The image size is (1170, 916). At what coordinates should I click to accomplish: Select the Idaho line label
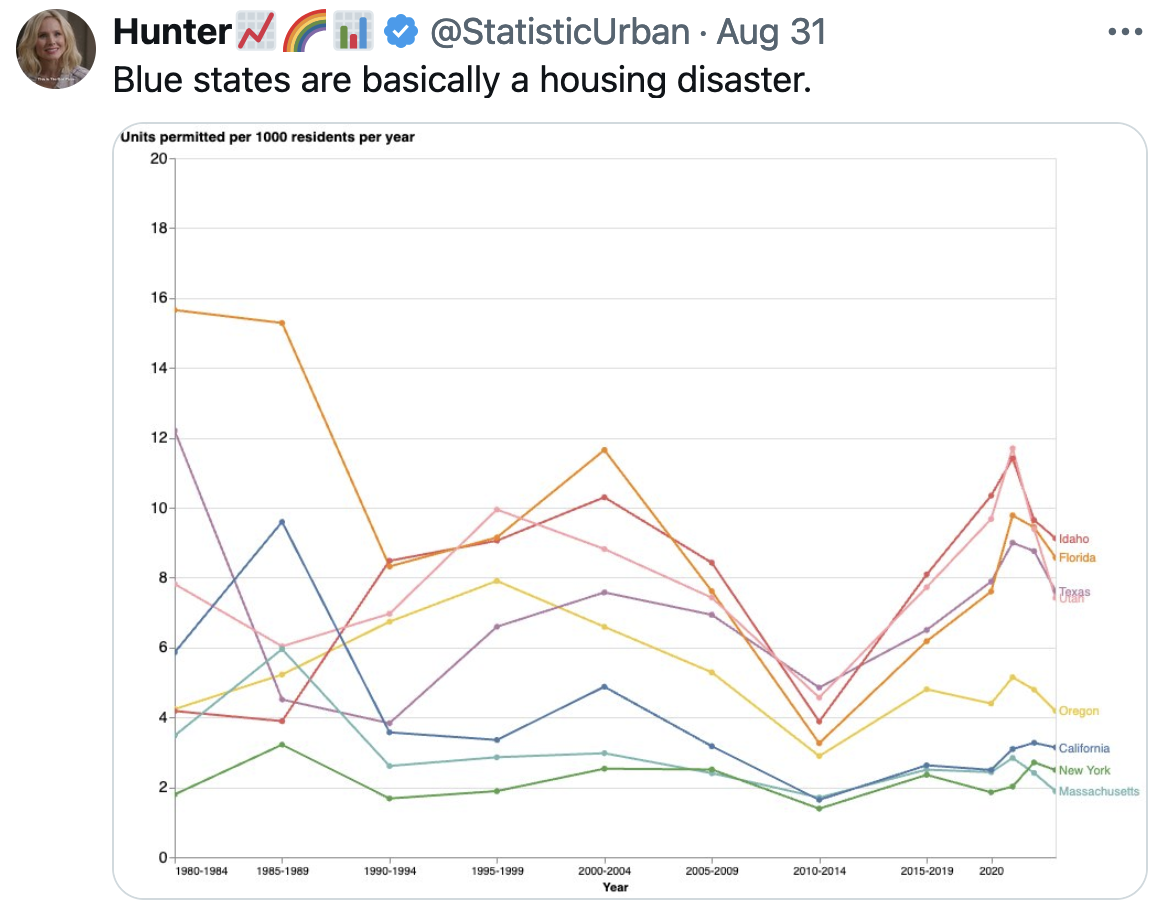(x=1074, y=539)
